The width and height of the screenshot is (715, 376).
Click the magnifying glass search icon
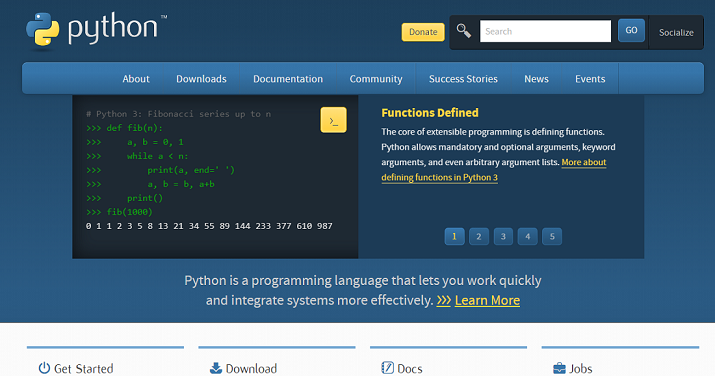click(x=464, y=31)
